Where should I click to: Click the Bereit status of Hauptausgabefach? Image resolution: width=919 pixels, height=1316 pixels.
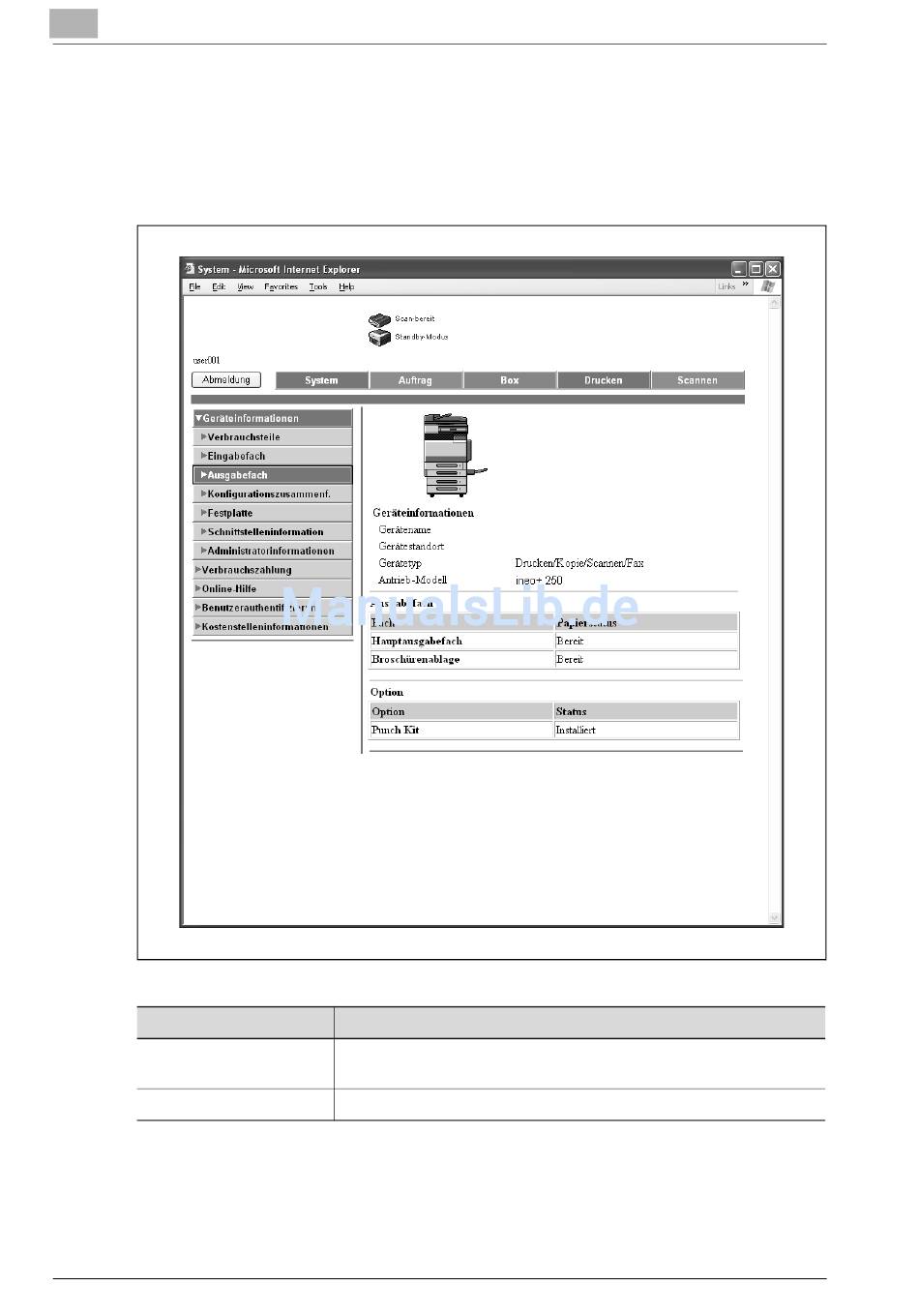pyautogui.click(x=646, y=641)
